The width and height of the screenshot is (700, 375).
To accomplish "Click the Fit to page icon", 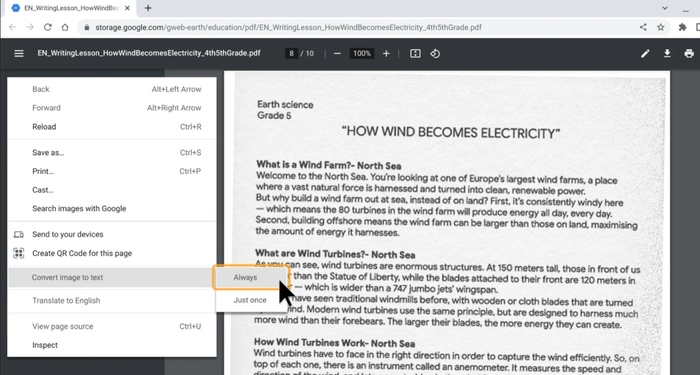I will point(415,54).
